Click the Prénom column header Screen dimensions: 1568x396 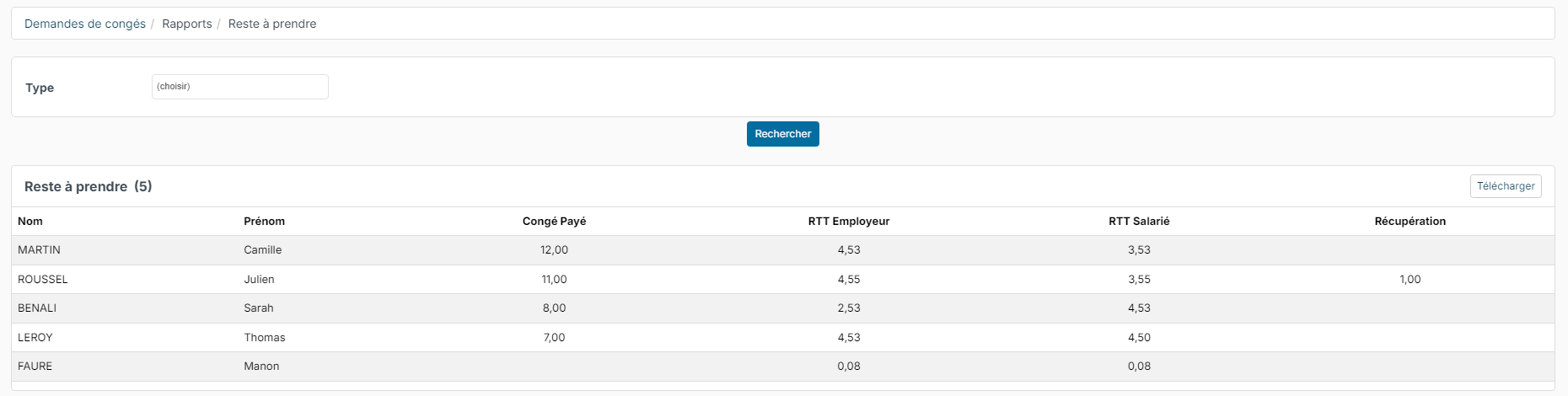click(x=264, y=222)
